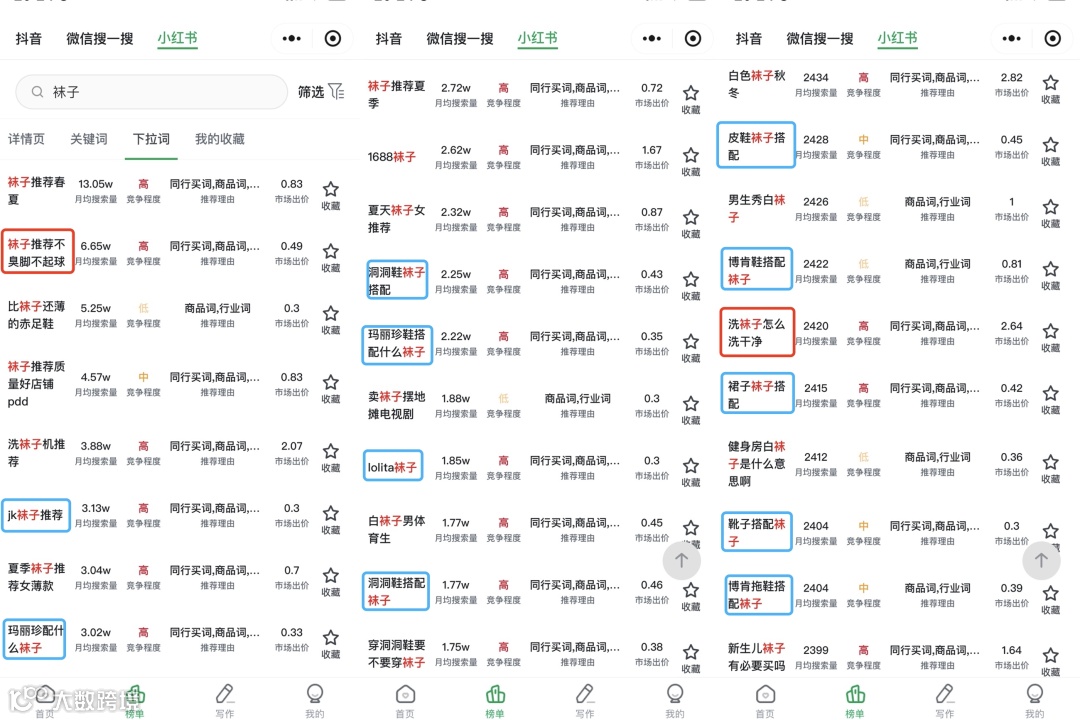Open 写作 in the middle panel's bottom bar

(x=585, y=701)
